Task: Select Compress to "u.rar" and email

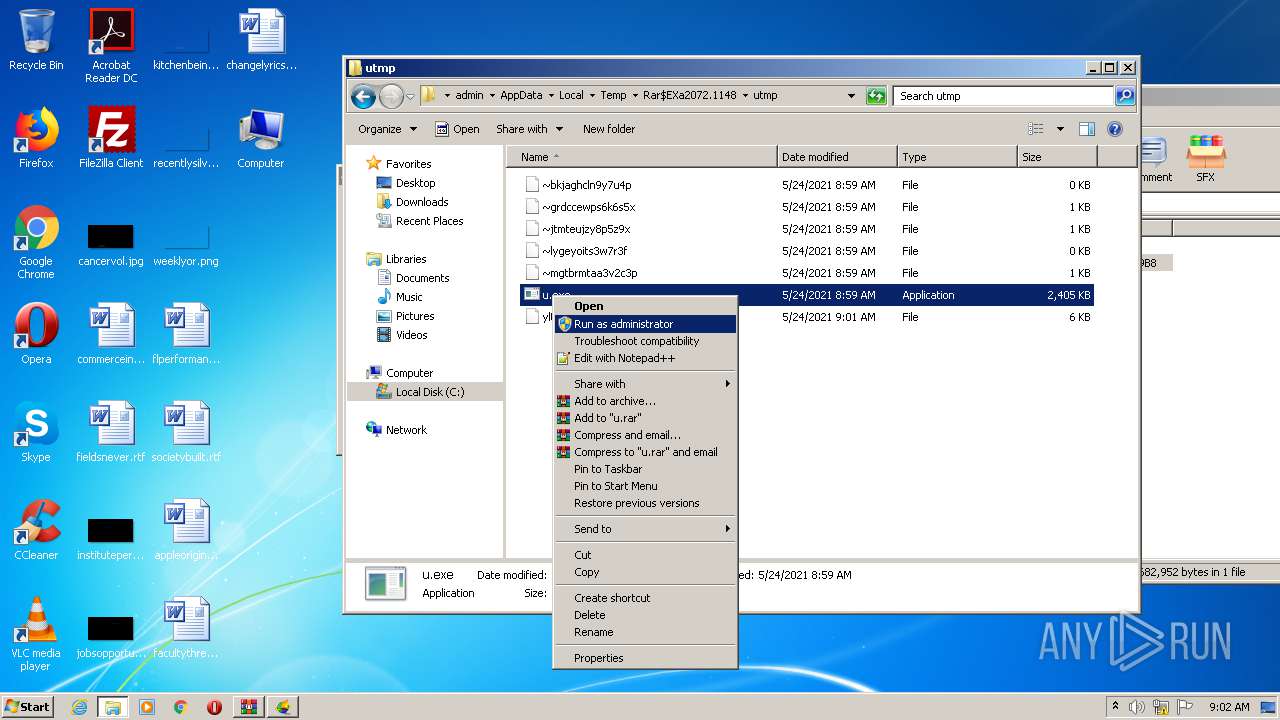Action: point(645,452)
